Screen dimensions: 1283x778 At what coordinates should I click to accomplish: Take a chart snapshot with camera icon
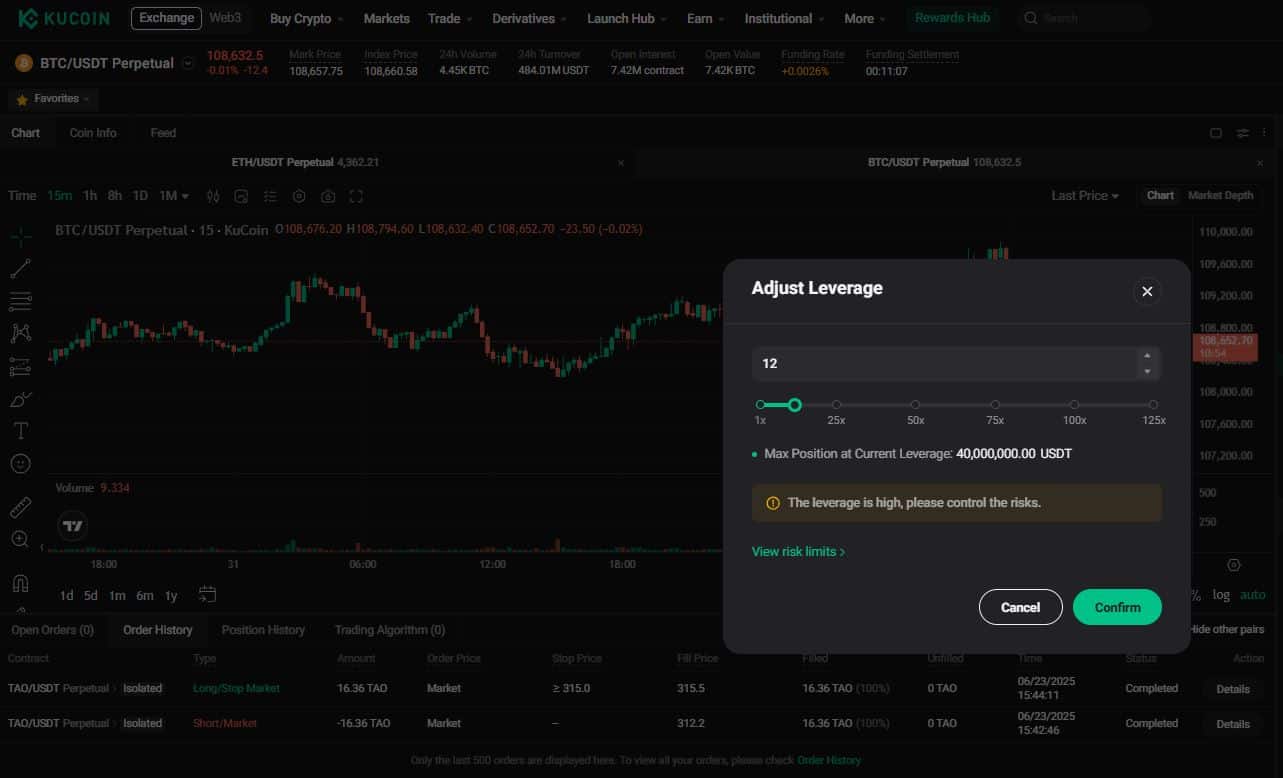tap(327, 196)
